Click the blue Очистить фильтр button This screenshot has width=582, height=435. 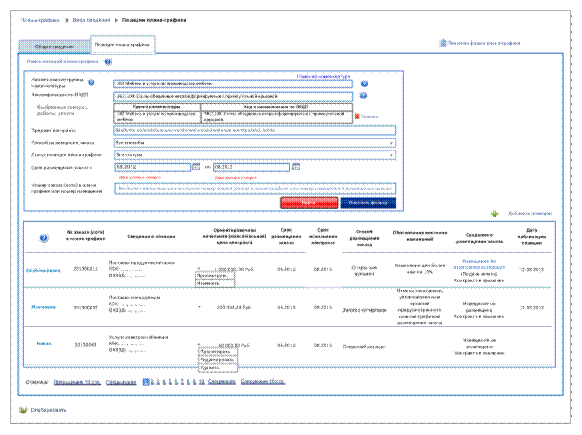click(x=368, y=203)
